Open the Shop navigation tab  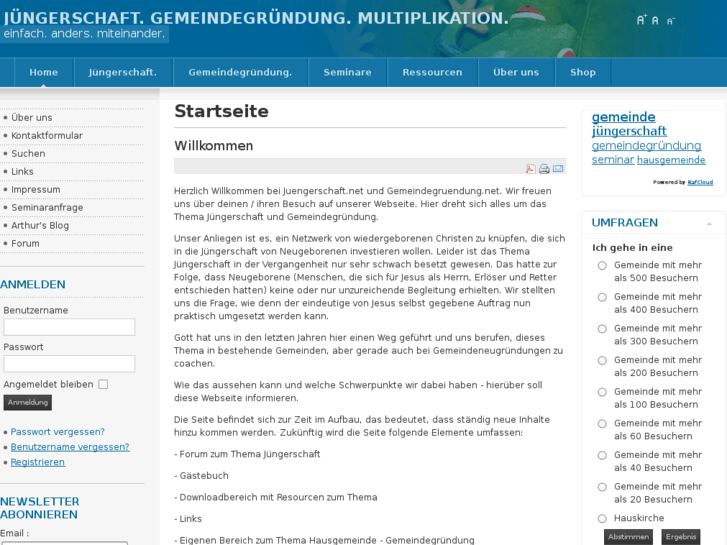click(x=583, y=72)
